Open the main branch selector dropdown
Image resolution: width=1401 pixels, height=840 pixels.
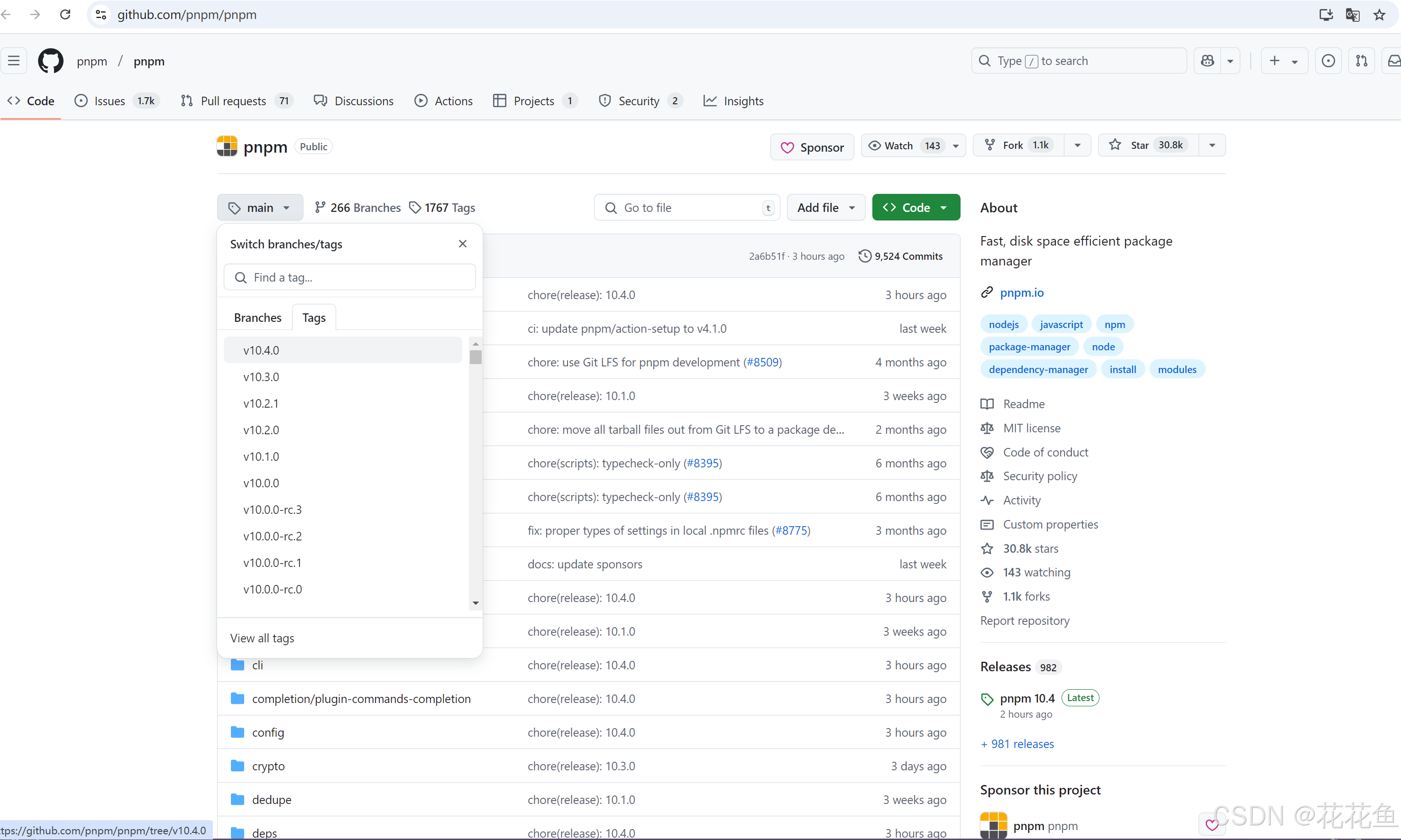(x=260, y=208)
